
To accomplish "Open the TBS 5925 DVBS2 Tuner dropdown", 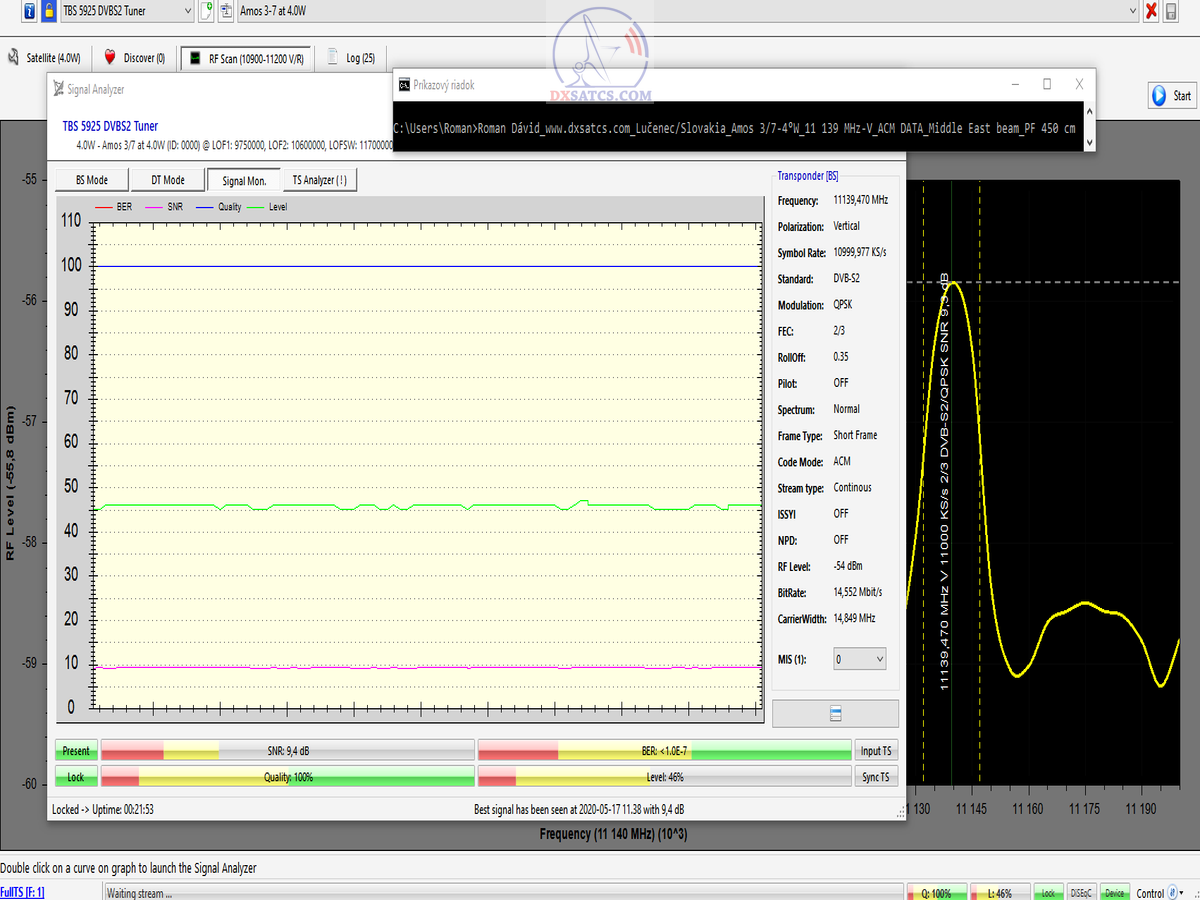I will 187,11.
